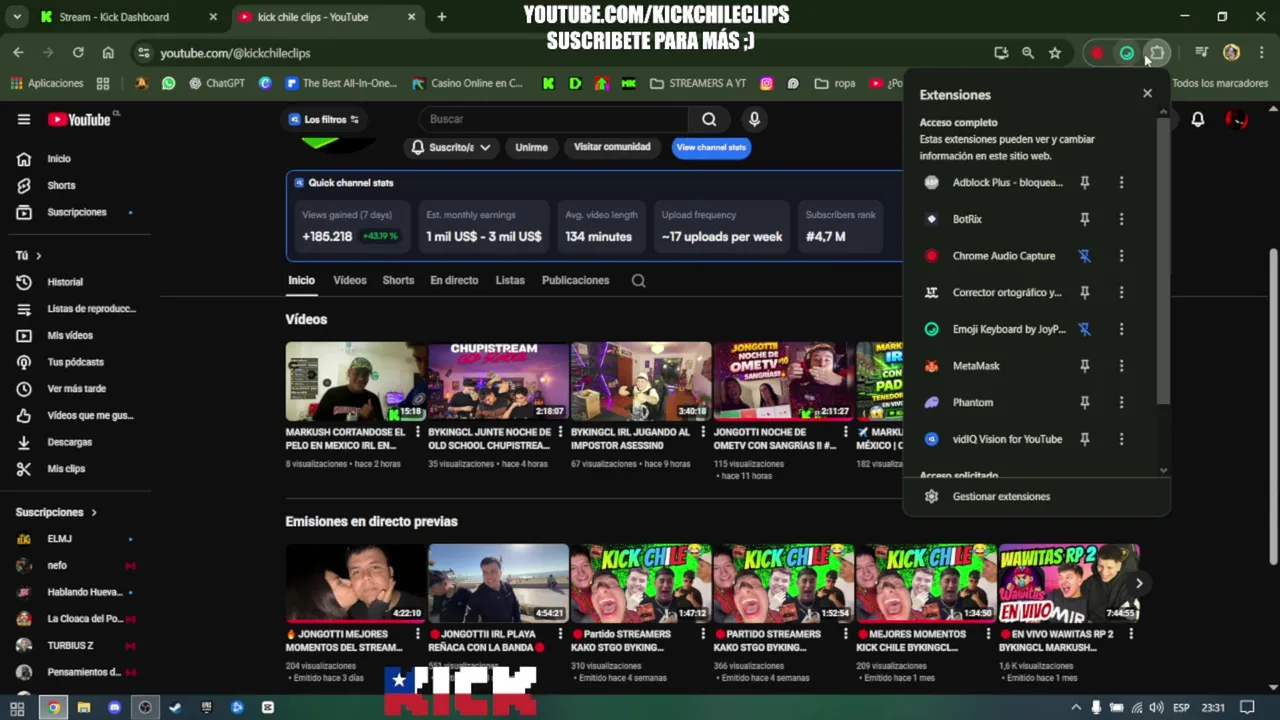This screenshot has width=1280, height=720.
Task: Pin the MetaMask extension
Action: (1084, 366)
